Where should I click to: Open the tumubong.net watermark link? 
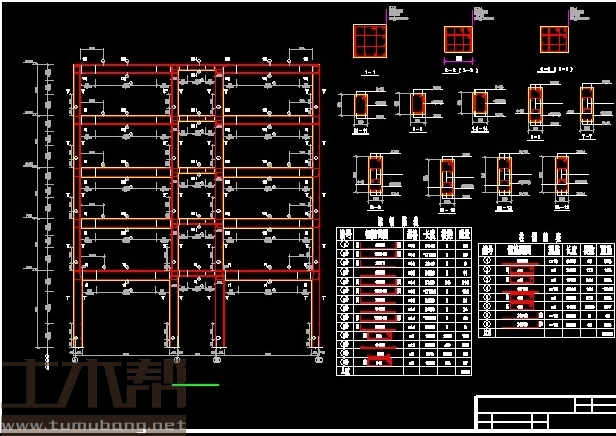tap(93, 426)
